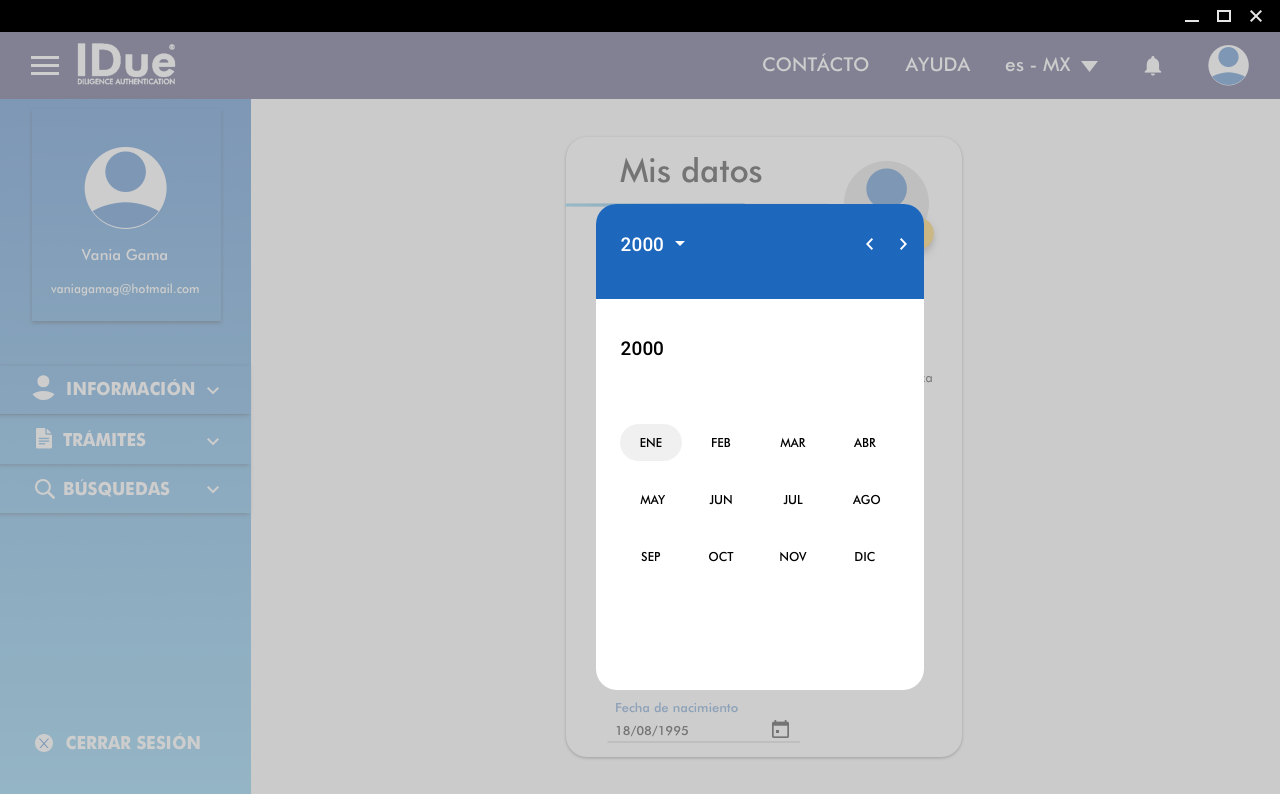Open the es - MX language dropdown

[1051, 65]
